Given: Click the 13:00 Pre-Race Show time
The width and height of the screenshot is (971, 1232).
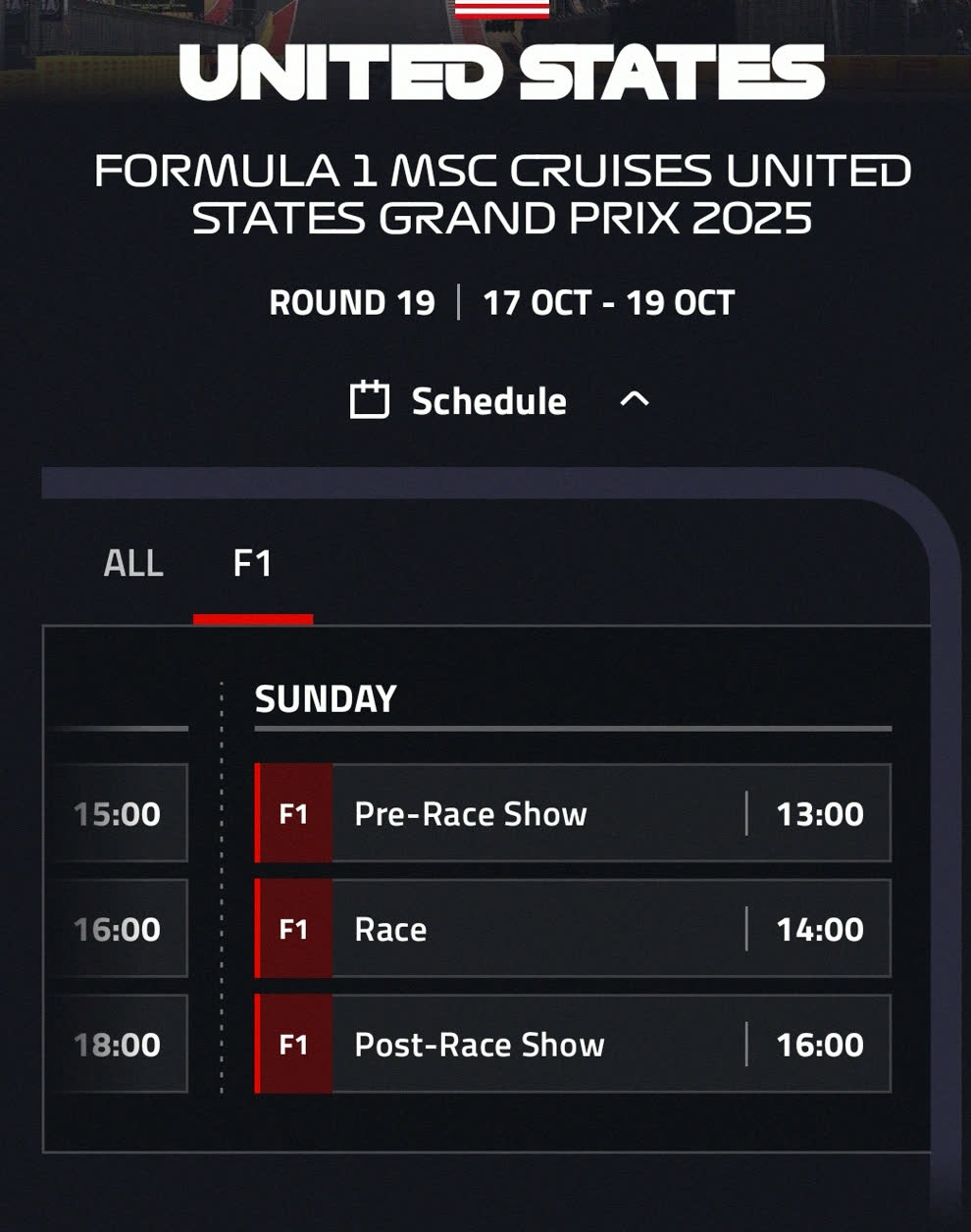Looking at the screenshot, I should (x=820, y=814).
